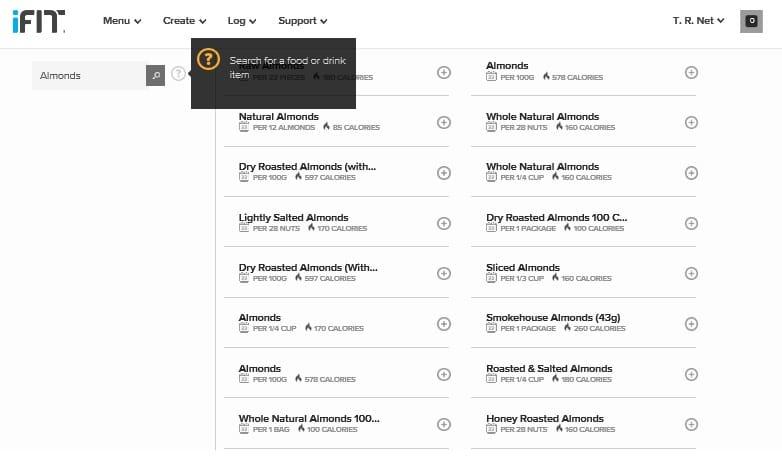Click 'PER 1 BAG' under Whole Natural Almonds 100
The height and width of the screenshot is (460, 782).
(271, 430)
